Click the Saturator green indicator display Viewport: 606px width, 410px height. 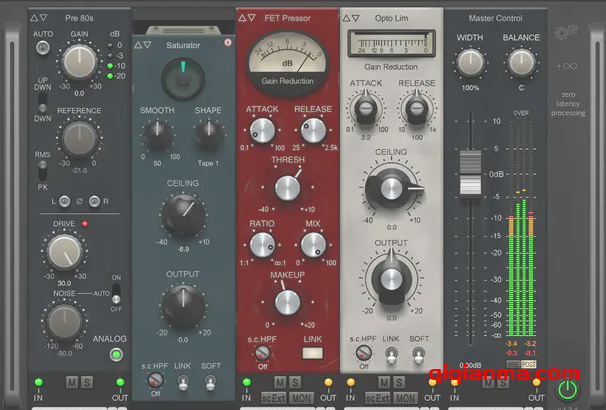point(182,70)
